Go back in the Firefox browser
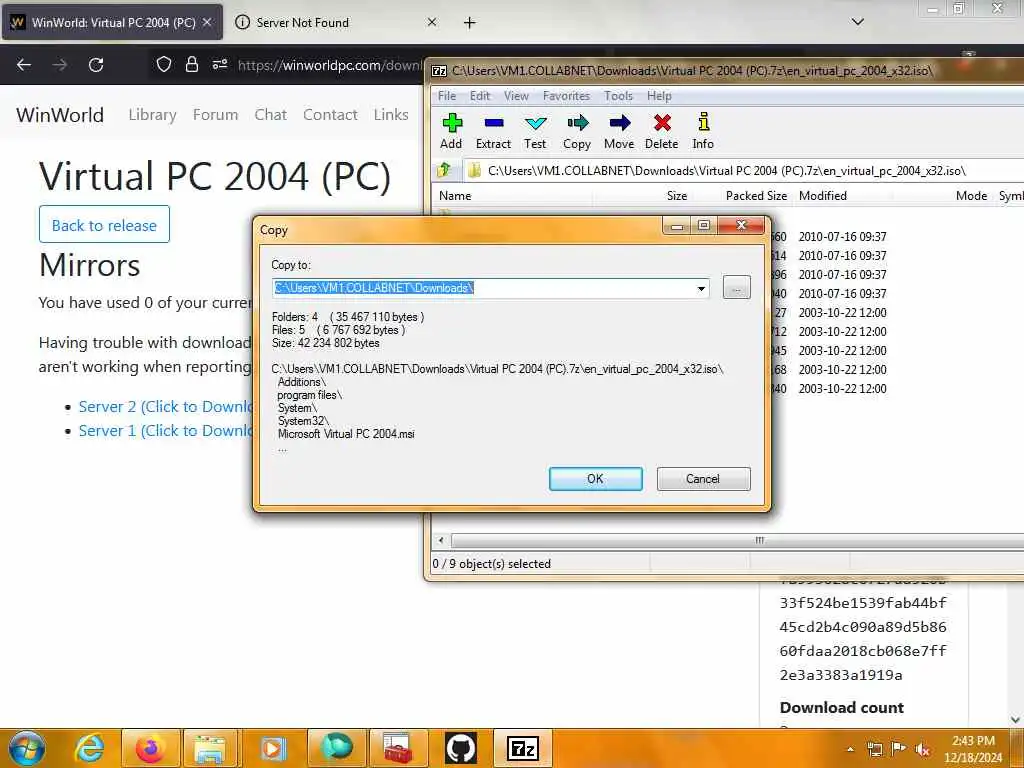Screen dimensions: 1024x768 (x=24, y=65)
